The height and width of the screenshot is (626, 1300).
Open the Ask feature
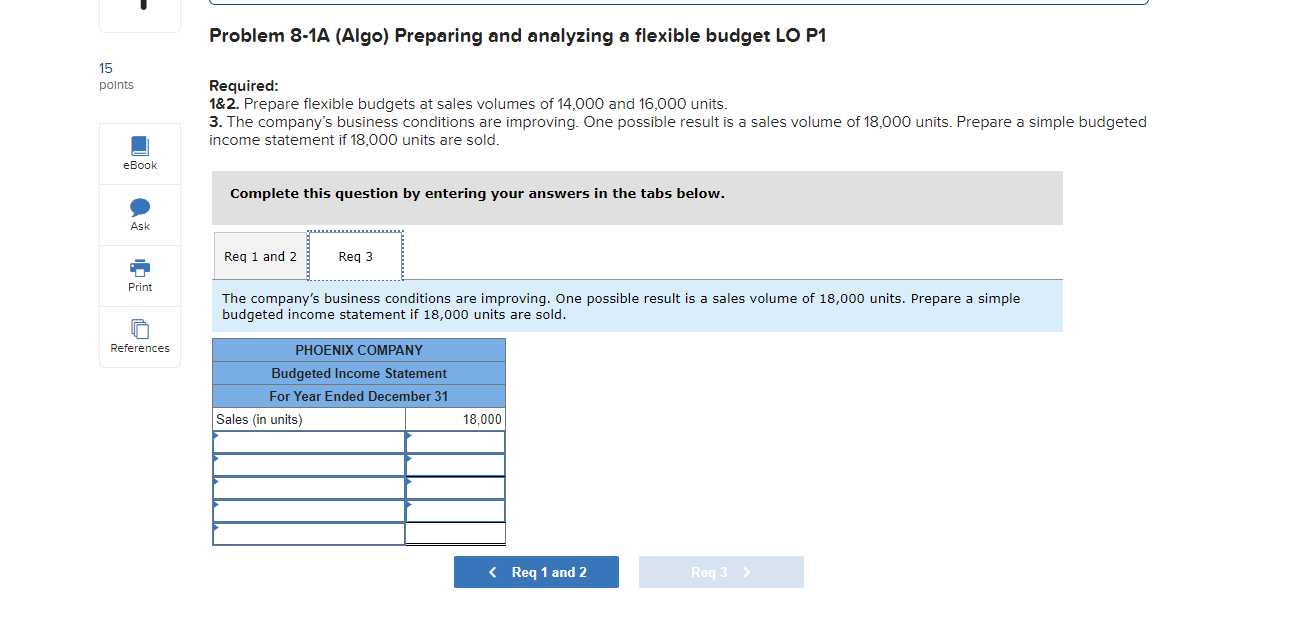(x=139, y=214)
